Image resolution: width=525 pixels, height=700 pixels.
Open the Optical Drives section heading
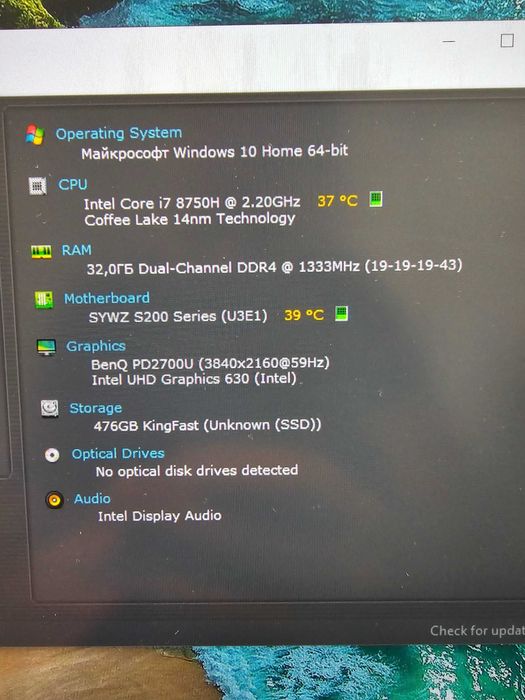tap(118, 454)
